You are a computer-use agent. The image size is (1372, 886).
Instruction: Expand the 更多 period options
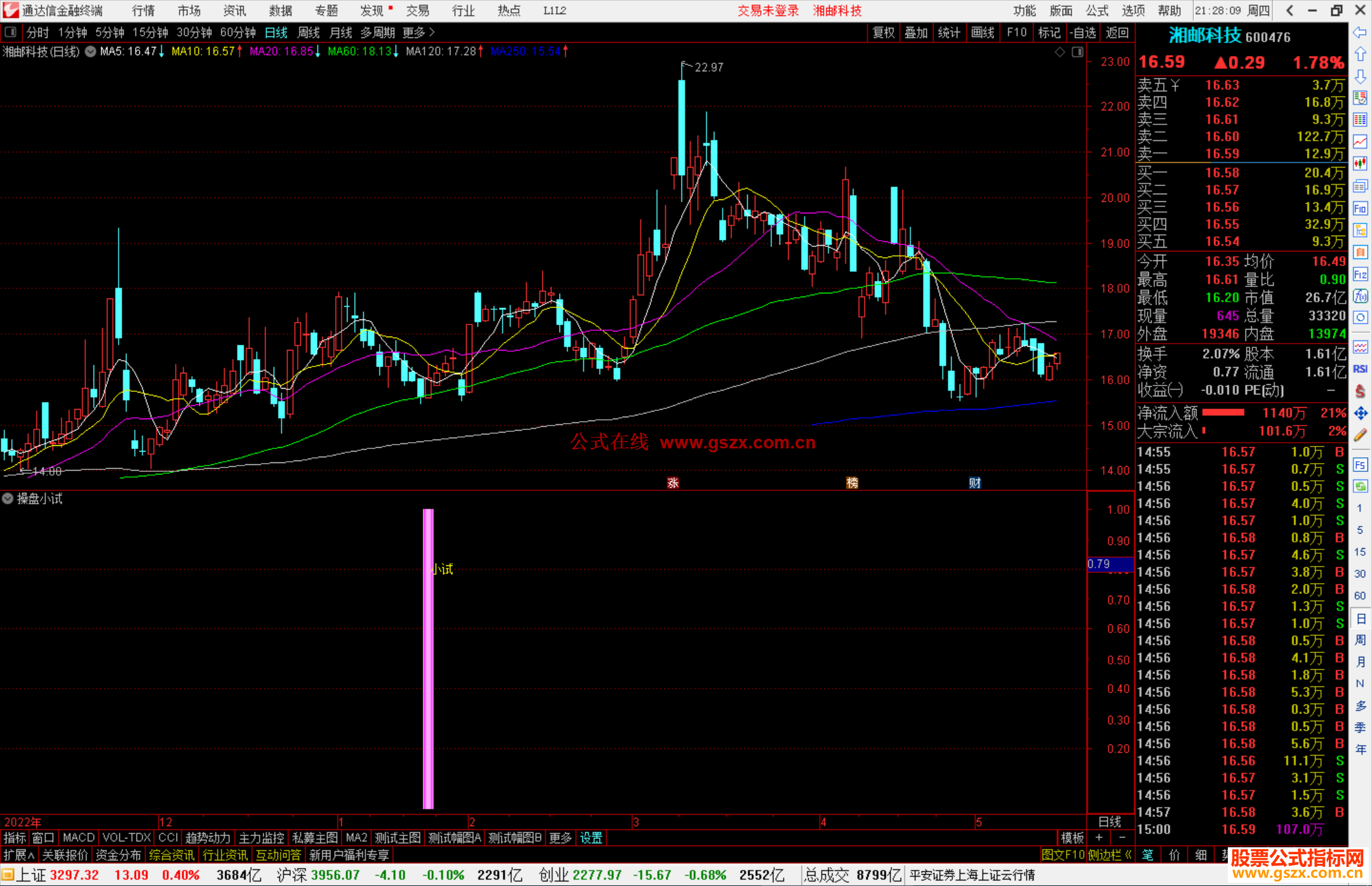[418, 32]
